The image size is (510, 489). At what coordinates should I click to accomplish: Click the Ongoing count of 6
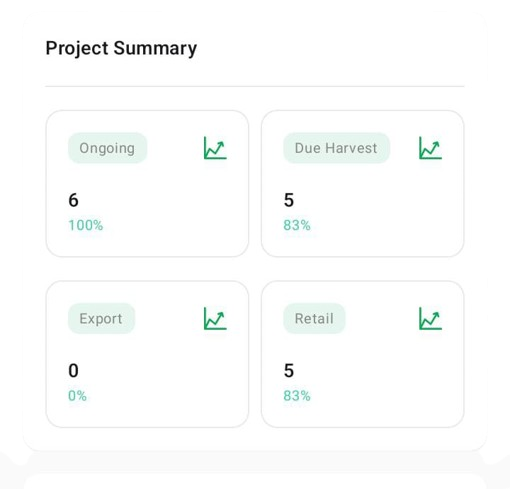pyautogui.click(x=73, y=200)
